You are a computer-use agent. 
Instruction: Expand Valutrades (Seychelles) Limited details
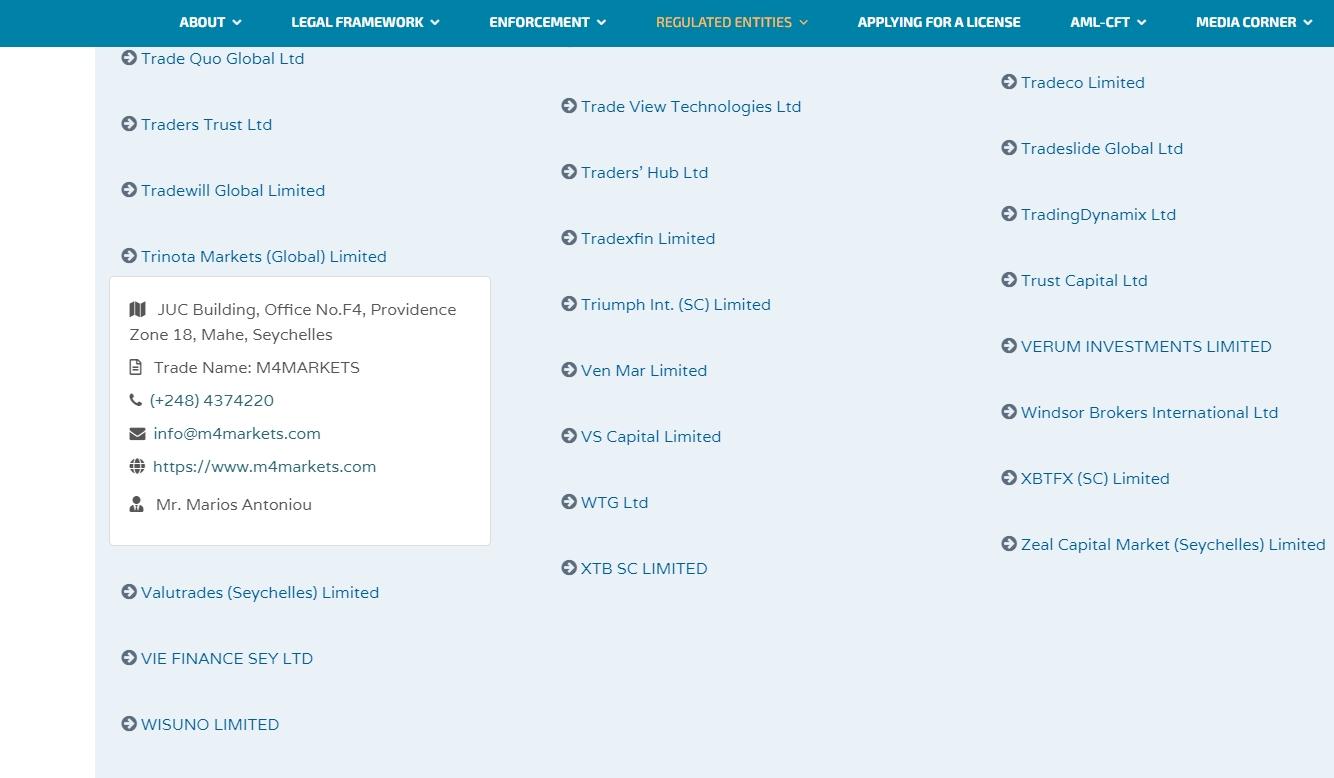click(x=260, y=592)
